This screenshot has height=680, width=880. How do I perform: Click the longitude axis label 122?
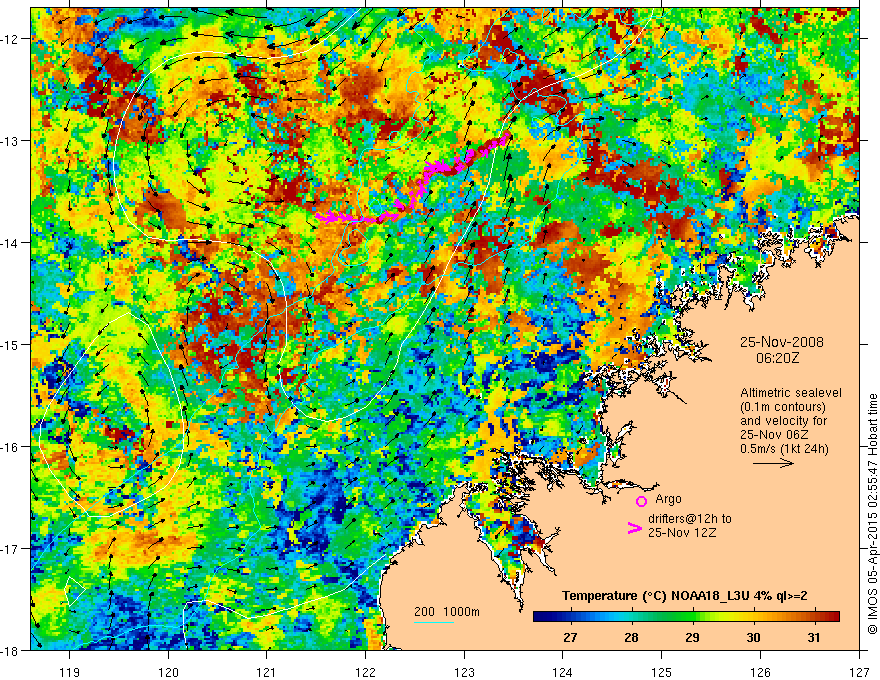365,672
